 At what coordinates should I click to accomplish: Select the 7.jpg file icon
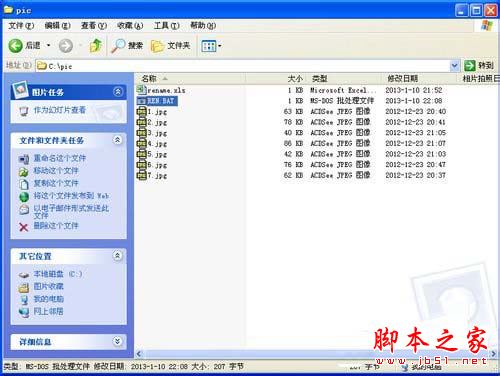click(142, 175)
